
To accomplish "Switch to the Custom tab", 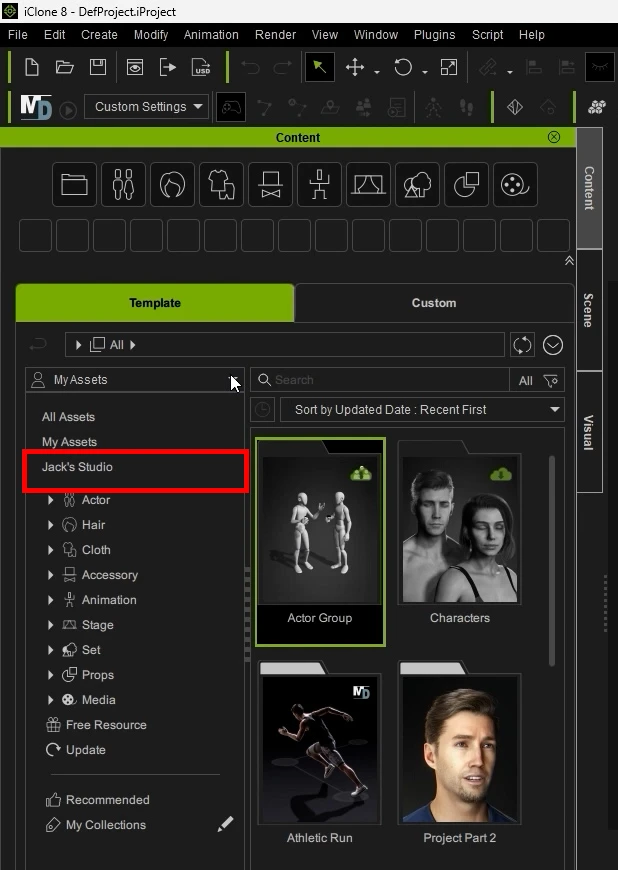I will [x=433, y=303].
